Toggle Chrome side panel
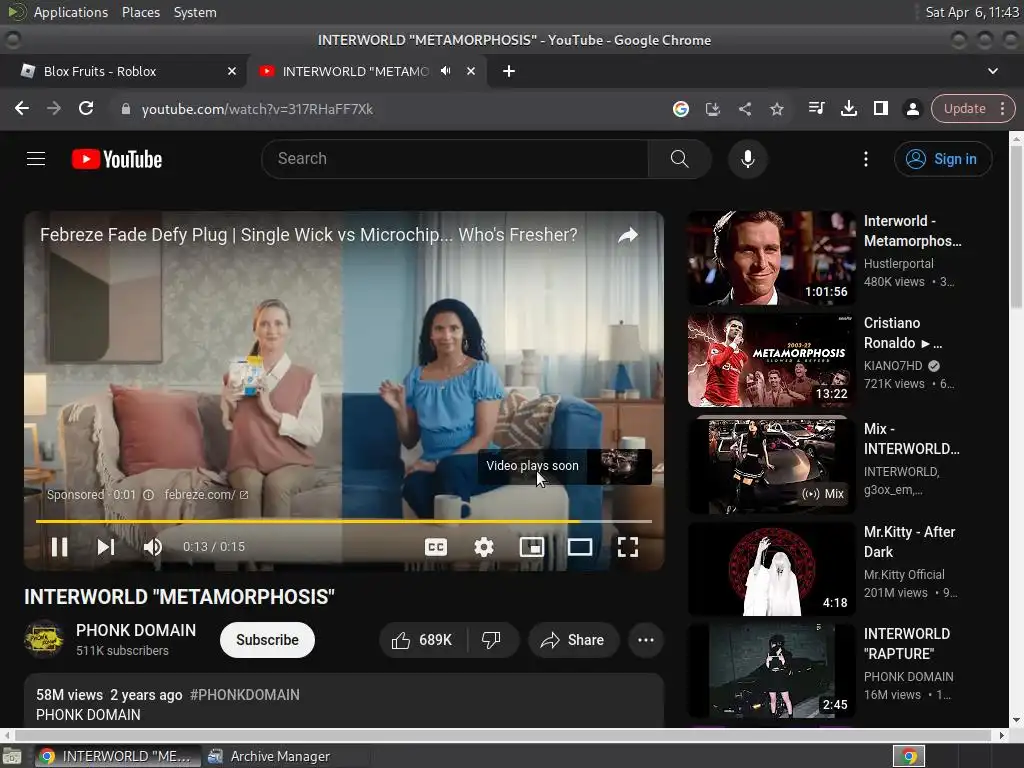 click(x=880, y=108)
